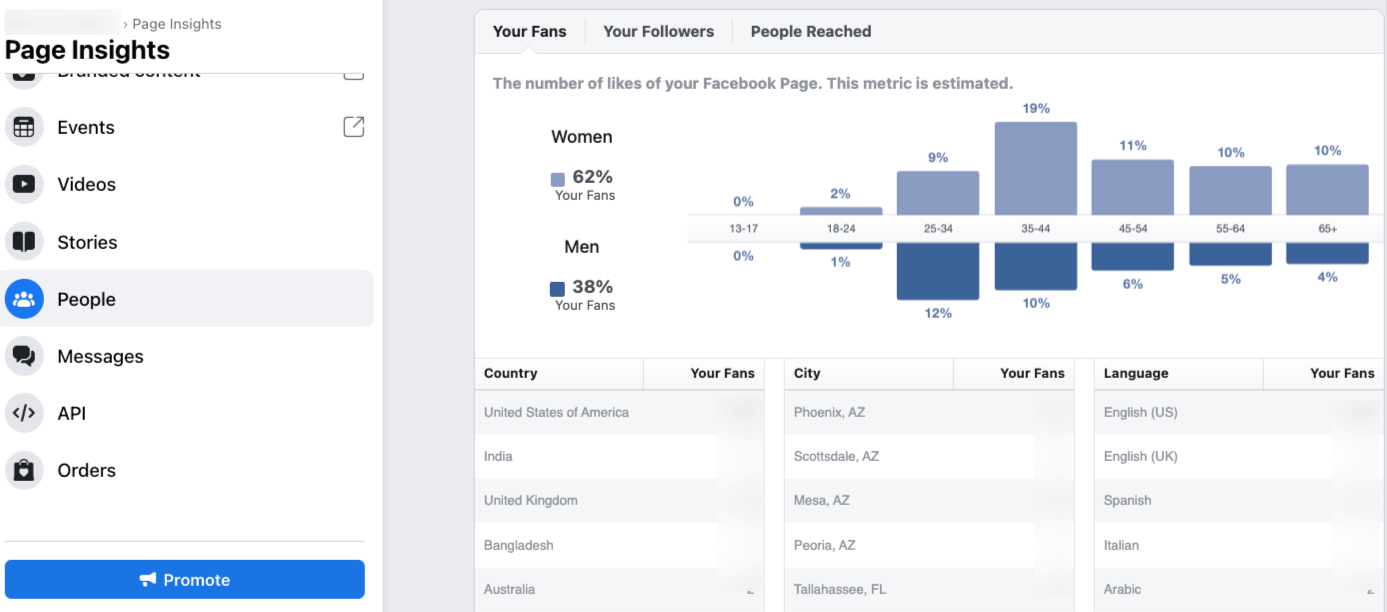
Task: Click Phoenix, AZ in the City table
Action: (829, 412)
